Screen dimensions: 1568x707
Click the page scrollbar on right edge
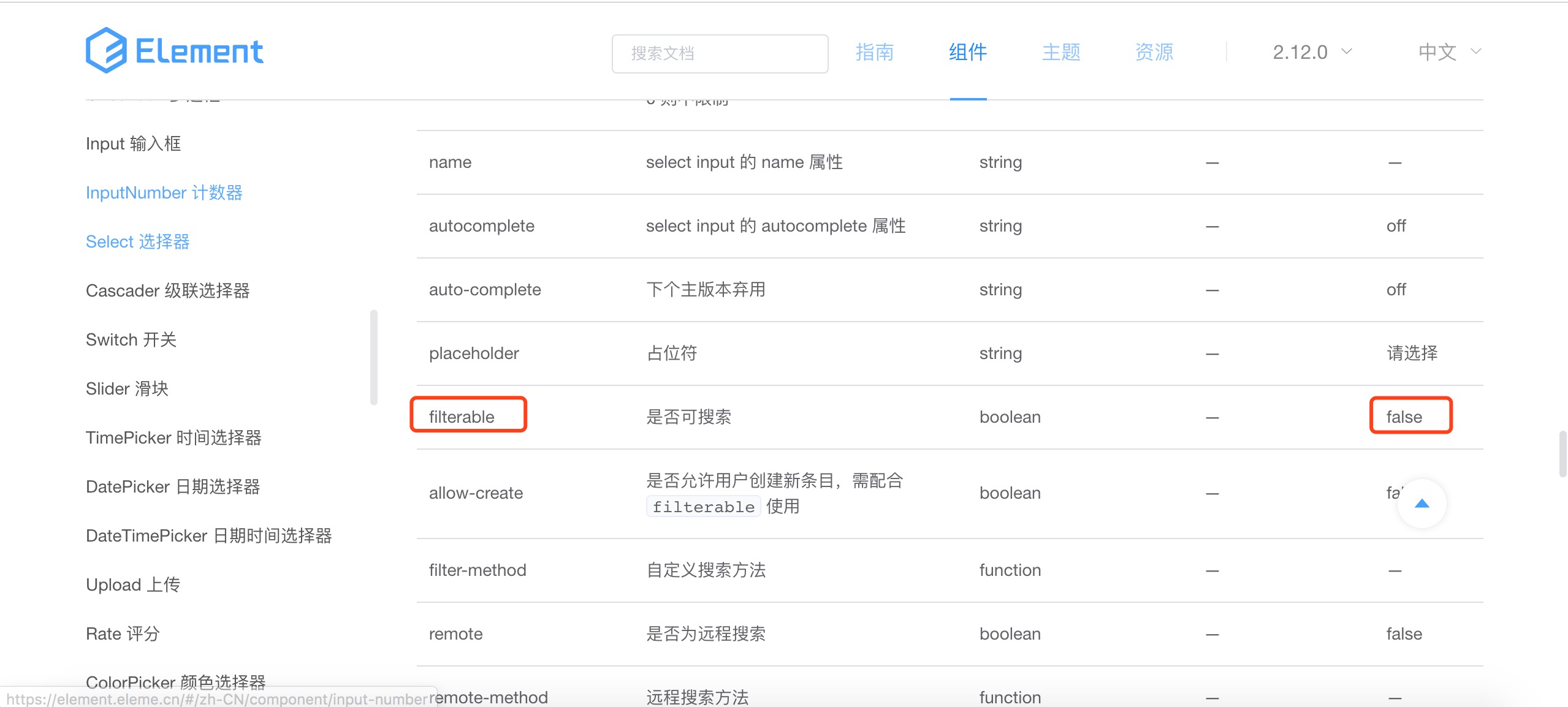click(1562, 453)
